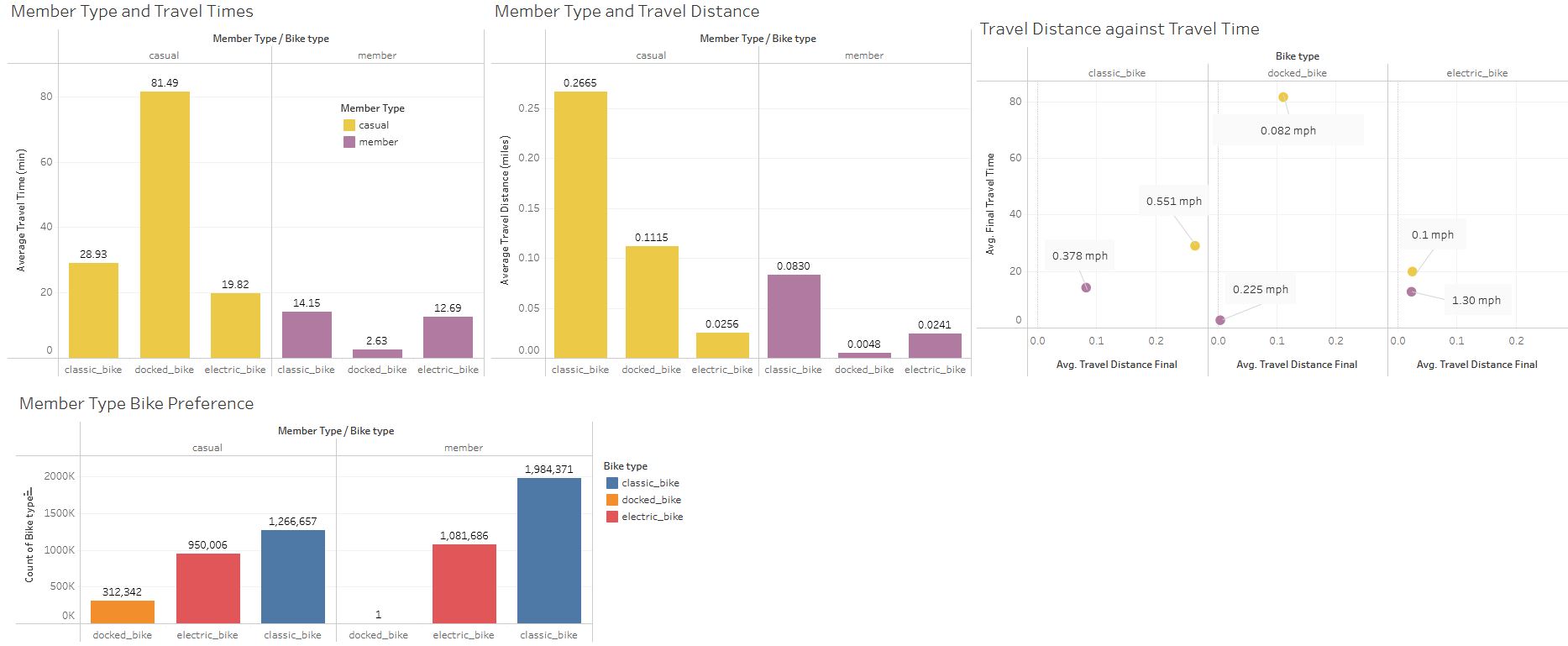The image size is (1568, 646).
Task: Click the Average Travel Time (min) axis label
Action: (x=22, y=210)
